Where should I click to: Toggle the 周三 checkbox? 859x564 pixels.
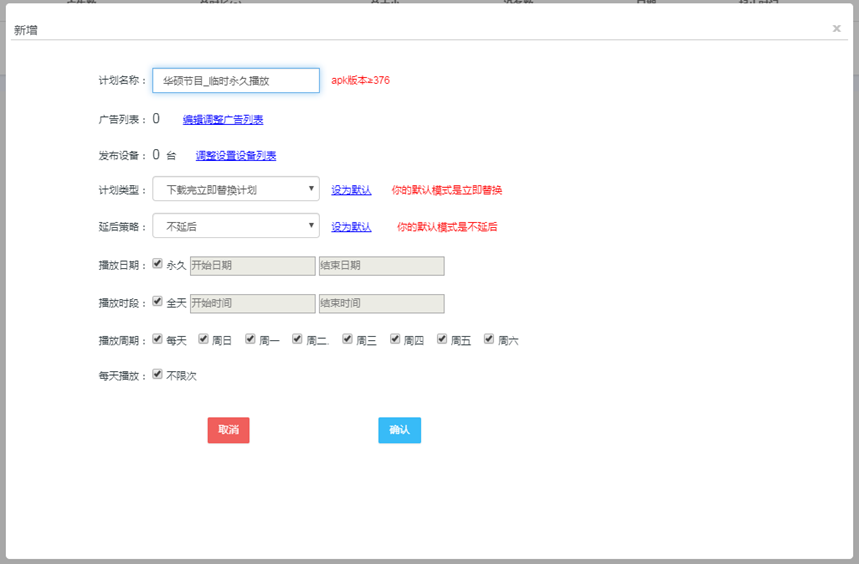(x=348, y=339)
